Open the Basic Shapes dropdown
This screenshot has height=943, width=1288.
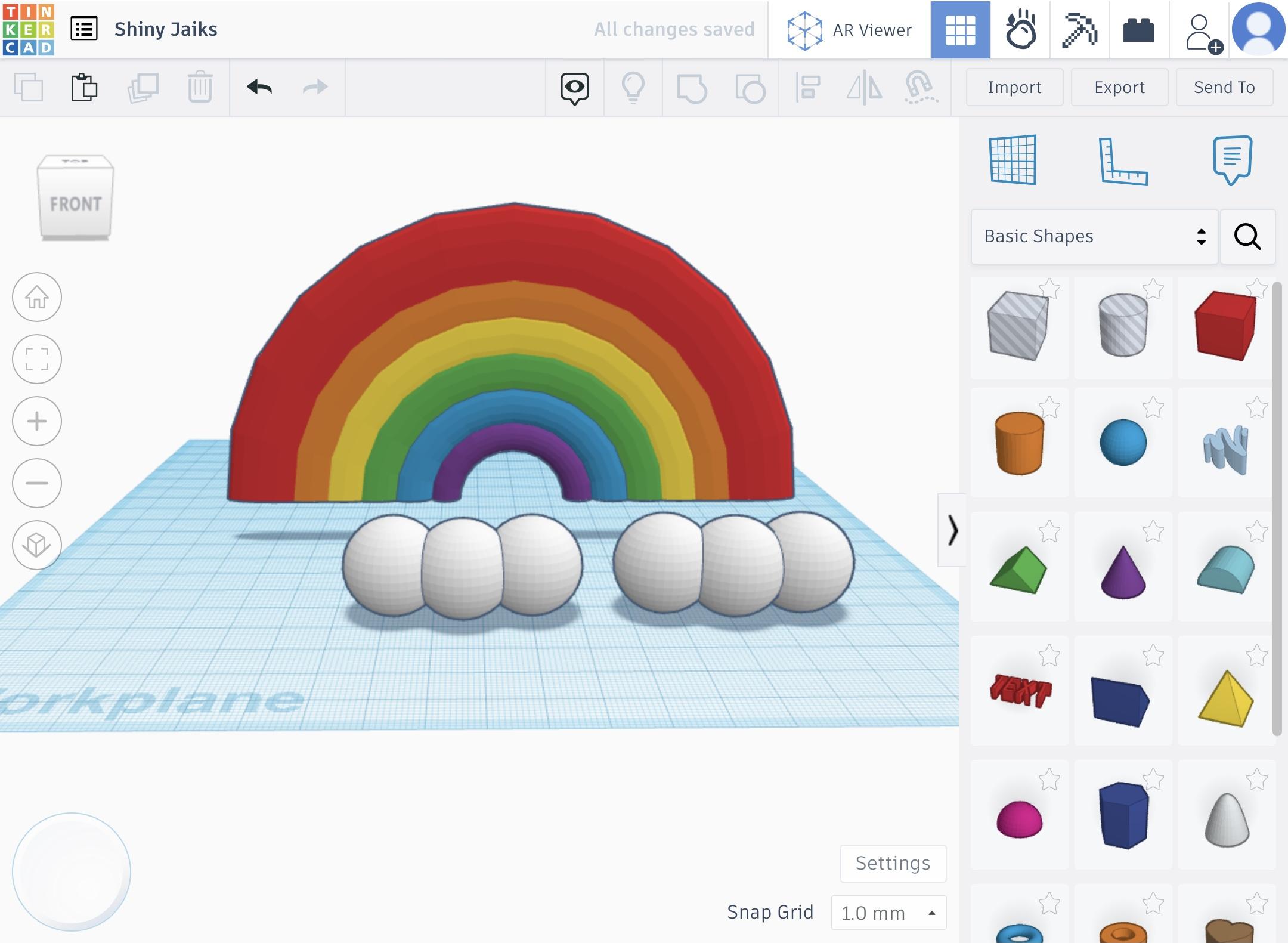pyautogui.click(x=1094, y=237)
